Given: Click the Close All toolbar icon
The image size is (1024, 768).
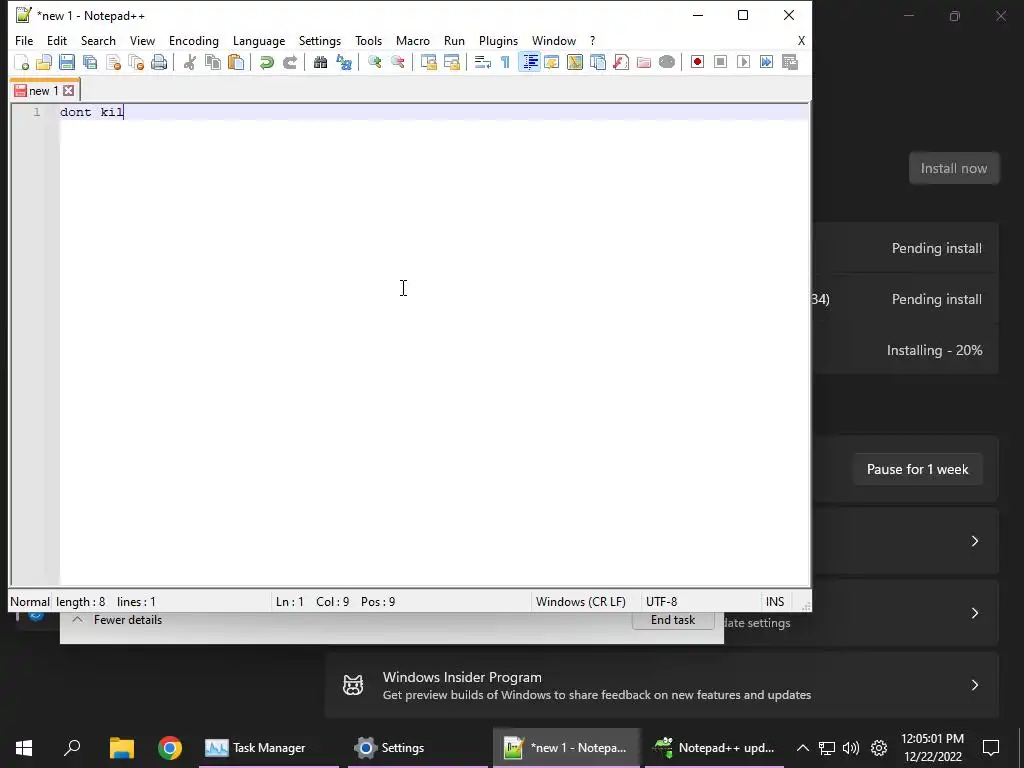Looking at the screenshot, I should (x=136, y=62).
